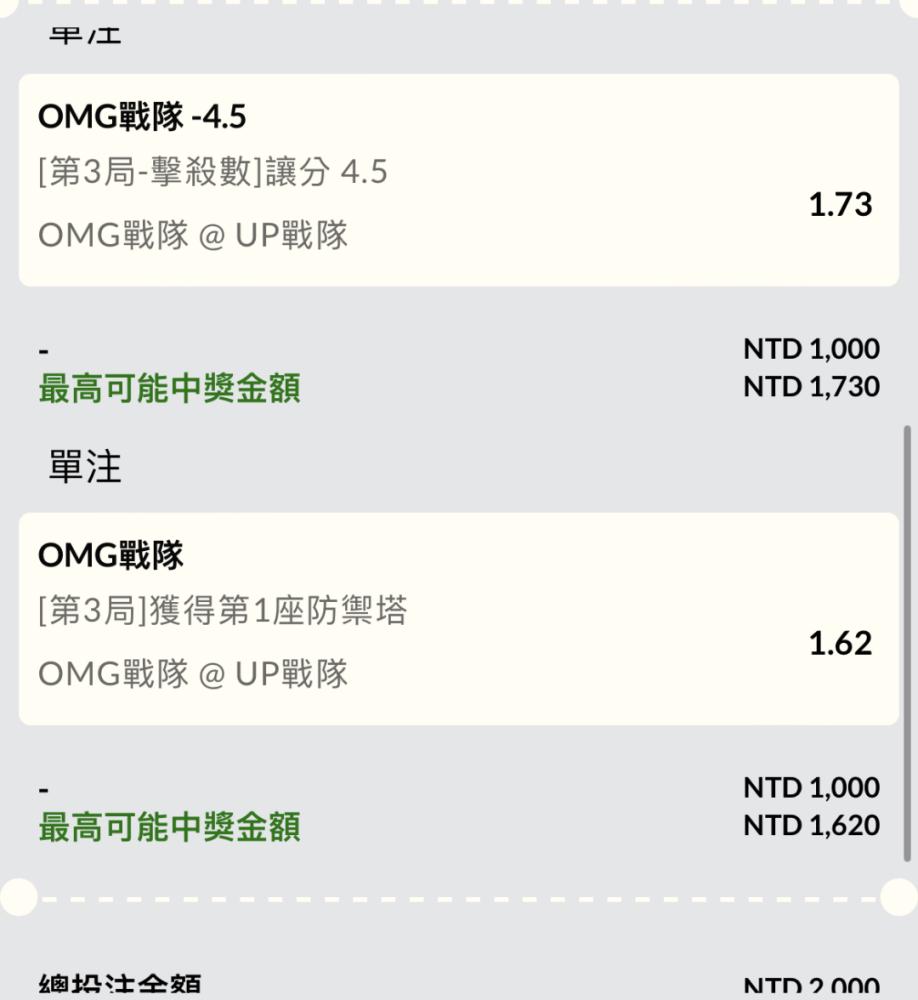The height and width of the screenshot is (1000, 918).
Task: Open the 獲得第1座防禦塔 market line
Action: pos(222,610)
